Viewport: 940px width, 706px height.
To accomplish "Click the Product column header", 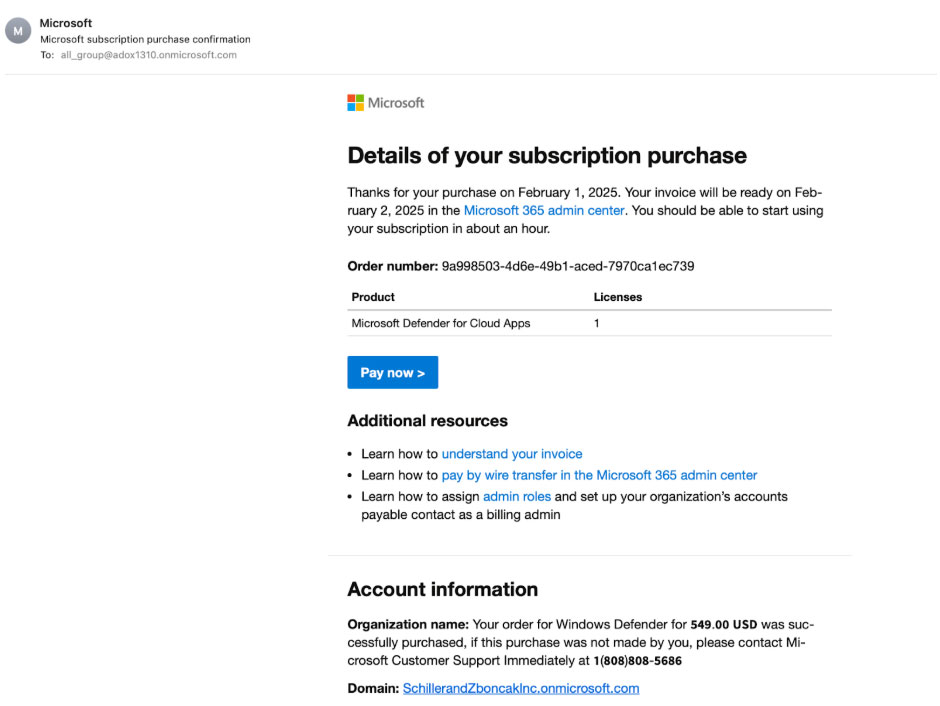I will pos(373,297).
